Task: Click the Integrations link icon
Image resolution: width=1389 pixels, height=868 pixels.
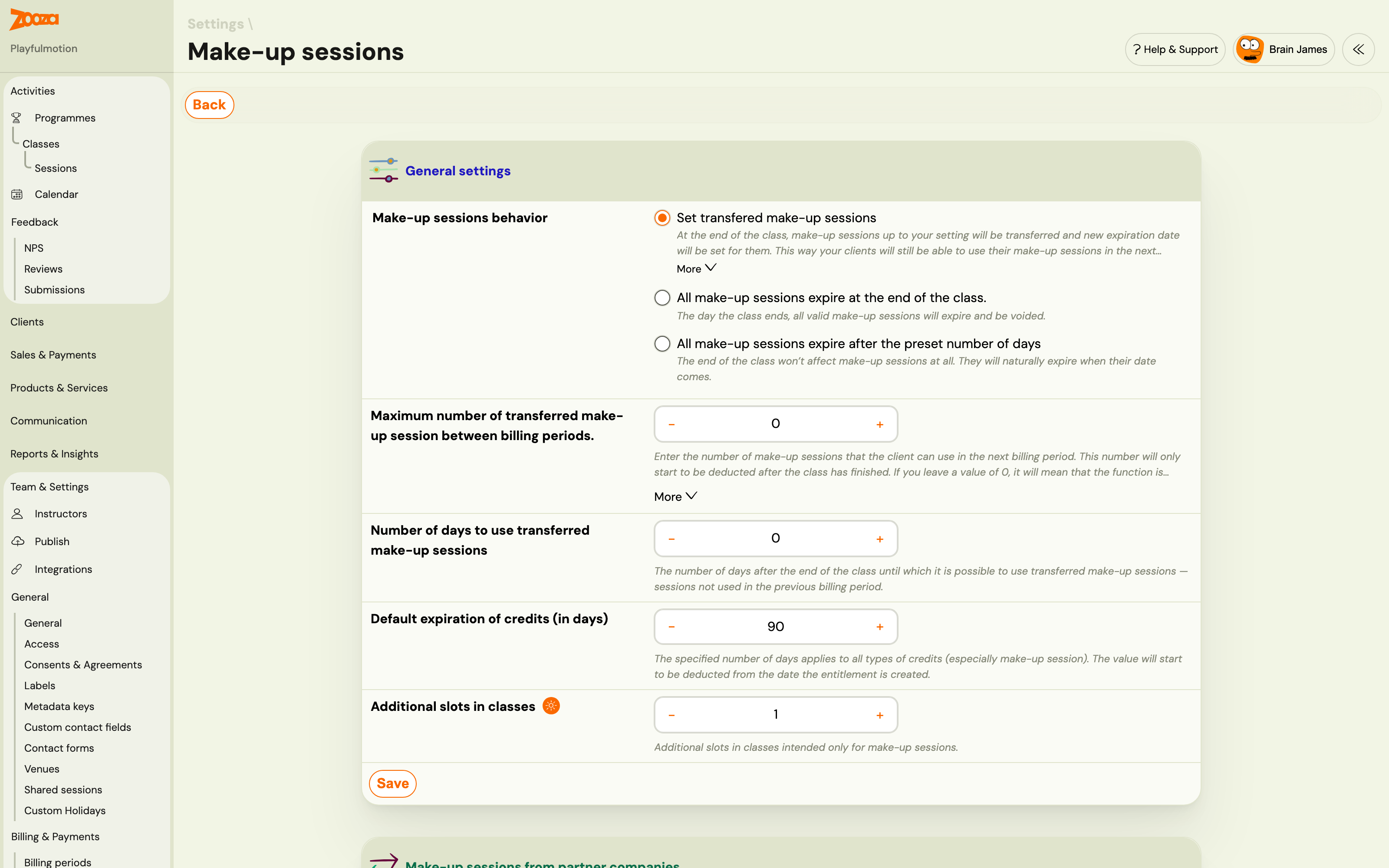Action: 16,569
